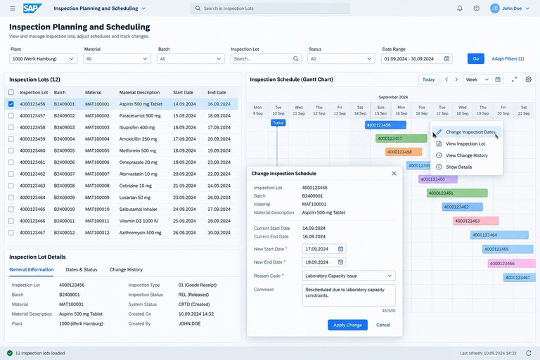Open the Batch filter dropdown
The height and width of the screenshot is (360, 540).
[190, 59]
